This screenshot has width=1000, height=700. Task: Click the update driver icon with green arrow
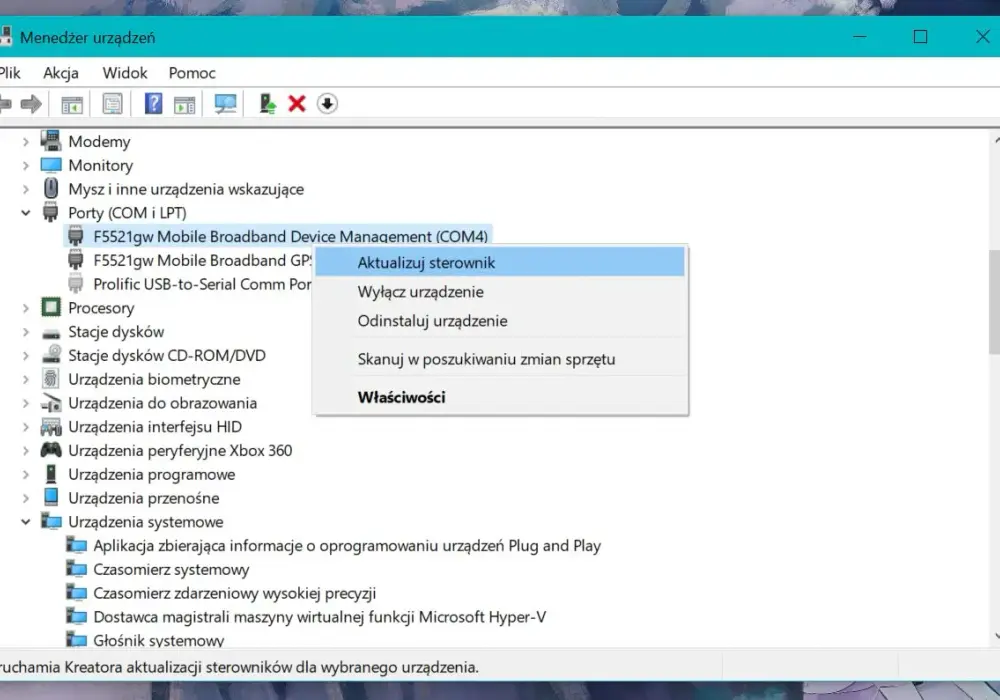tap(267, 103)
